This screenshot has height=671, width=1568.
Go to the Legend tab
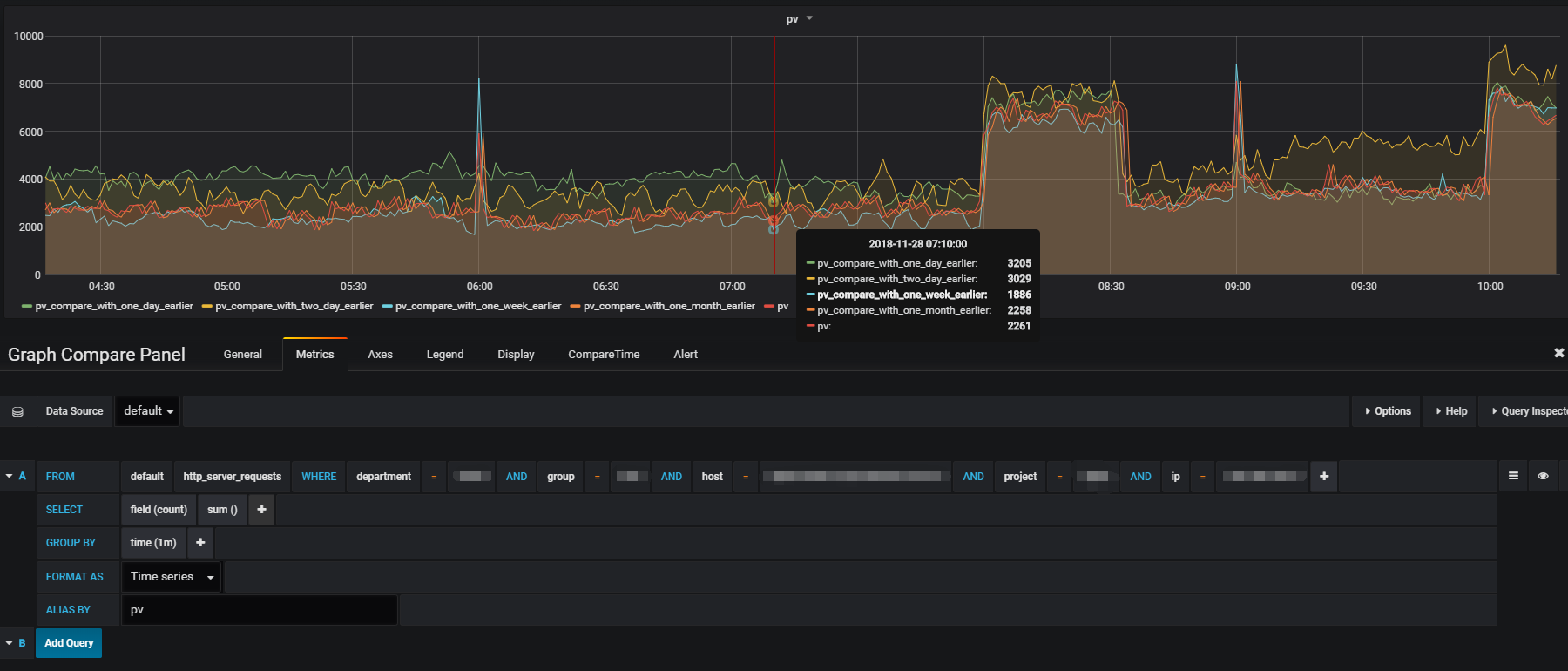tap(445, 355)
